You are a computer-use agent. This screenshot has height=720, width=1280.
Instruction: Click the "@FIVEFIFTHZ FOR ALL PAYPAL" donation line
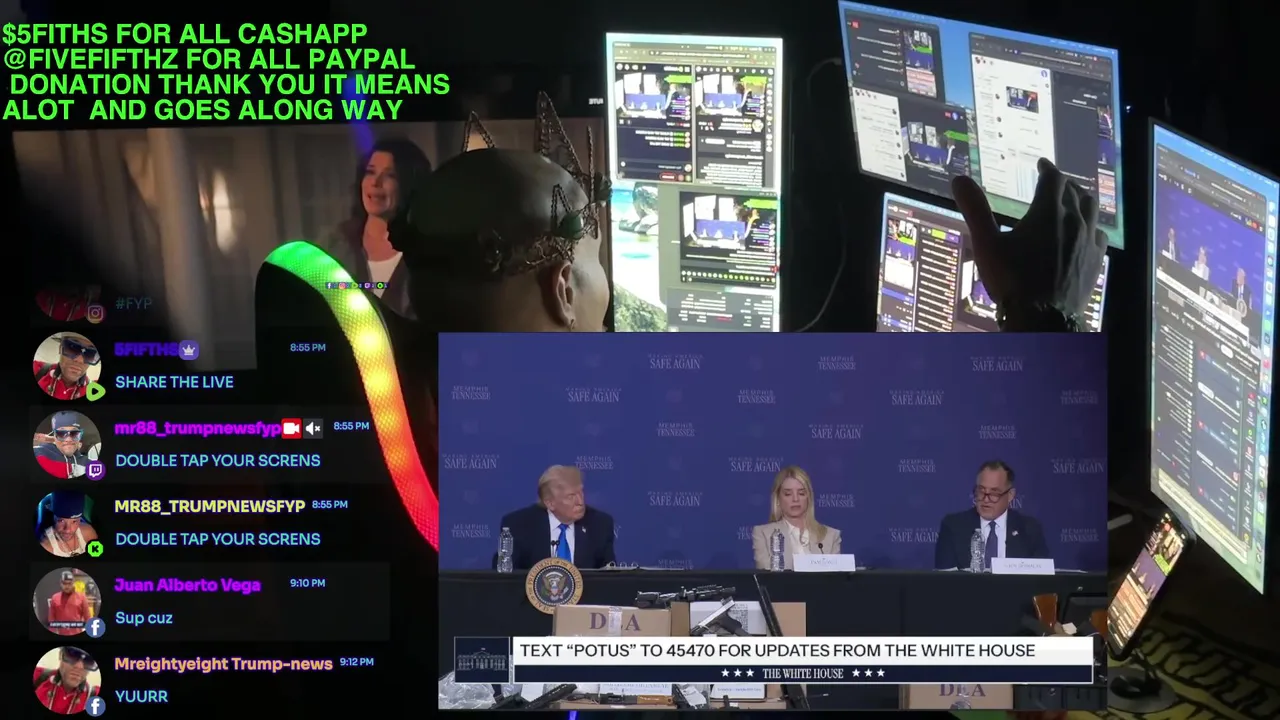point(208,60)
